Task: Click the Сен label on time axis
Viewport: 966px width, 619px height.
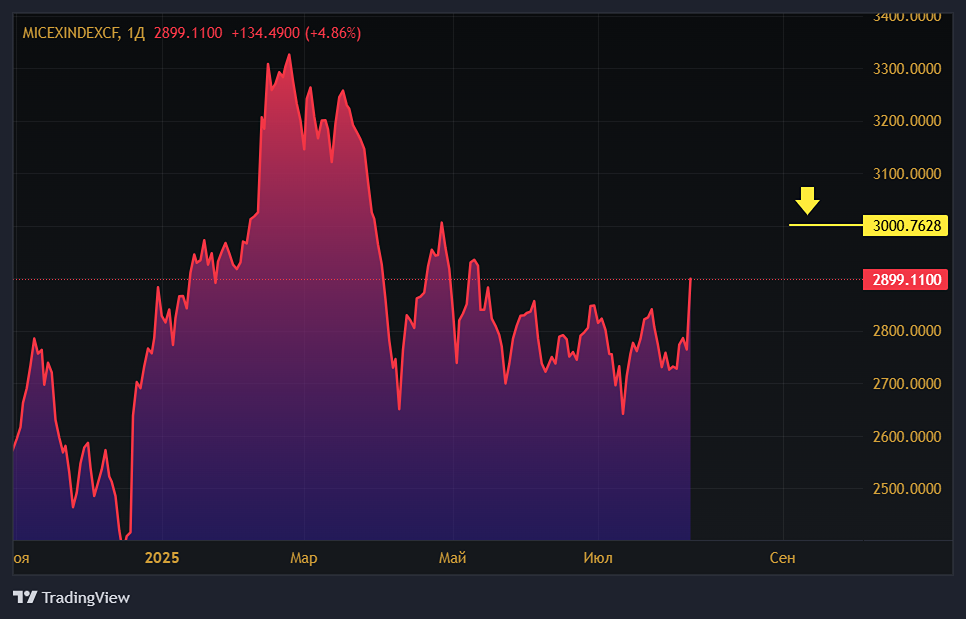Action: 782,557
